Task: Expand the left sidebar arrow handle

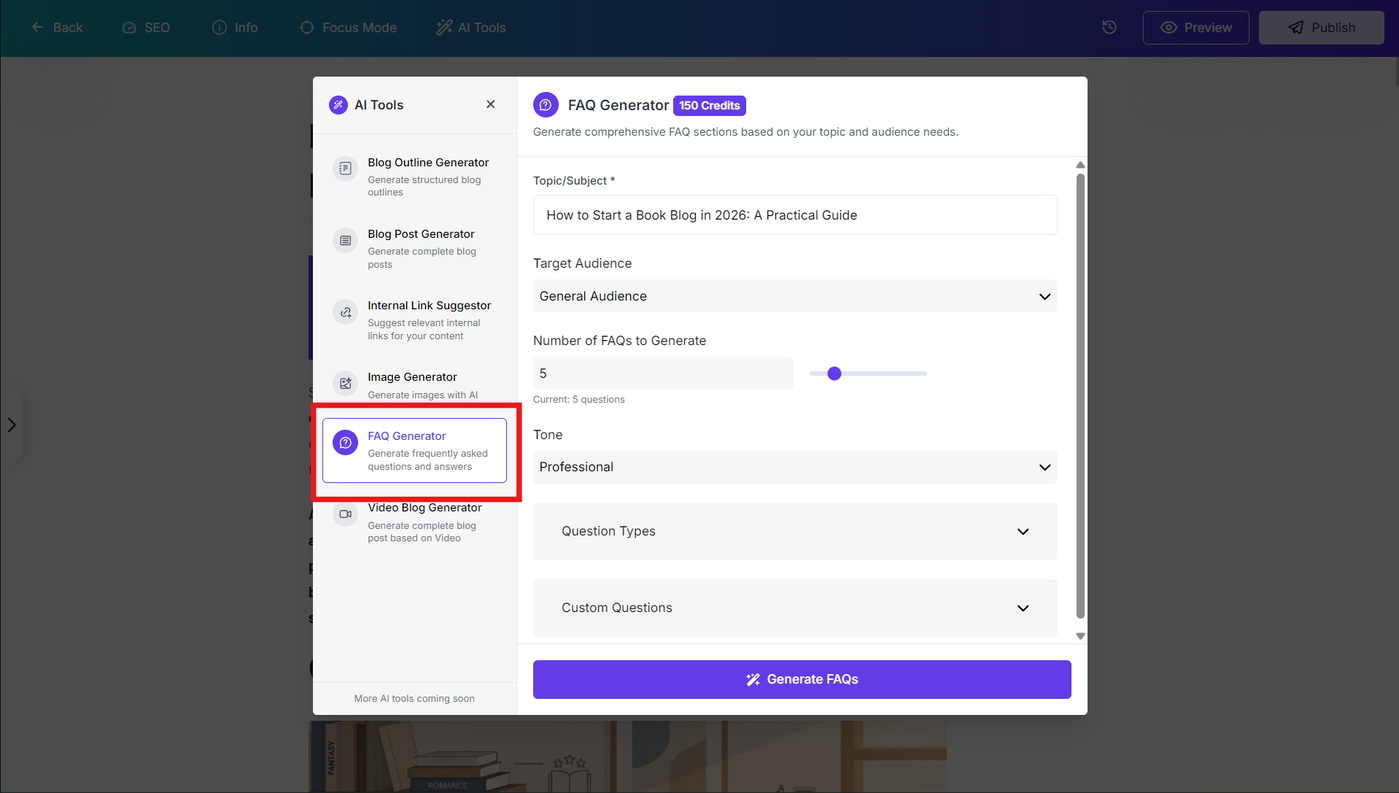Action: 11,425
